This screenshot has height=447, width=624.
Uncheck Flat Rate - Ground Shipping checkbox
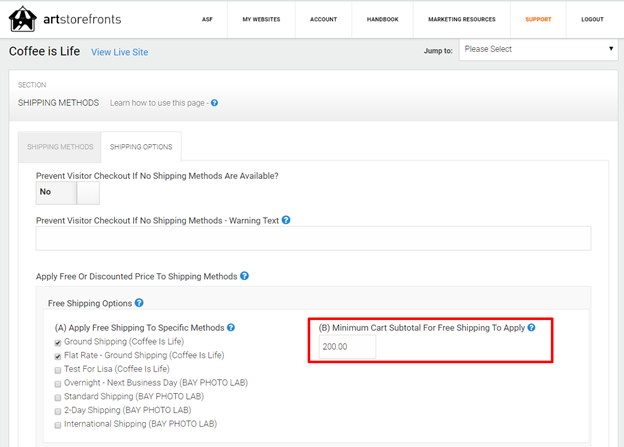coord(57,355)
